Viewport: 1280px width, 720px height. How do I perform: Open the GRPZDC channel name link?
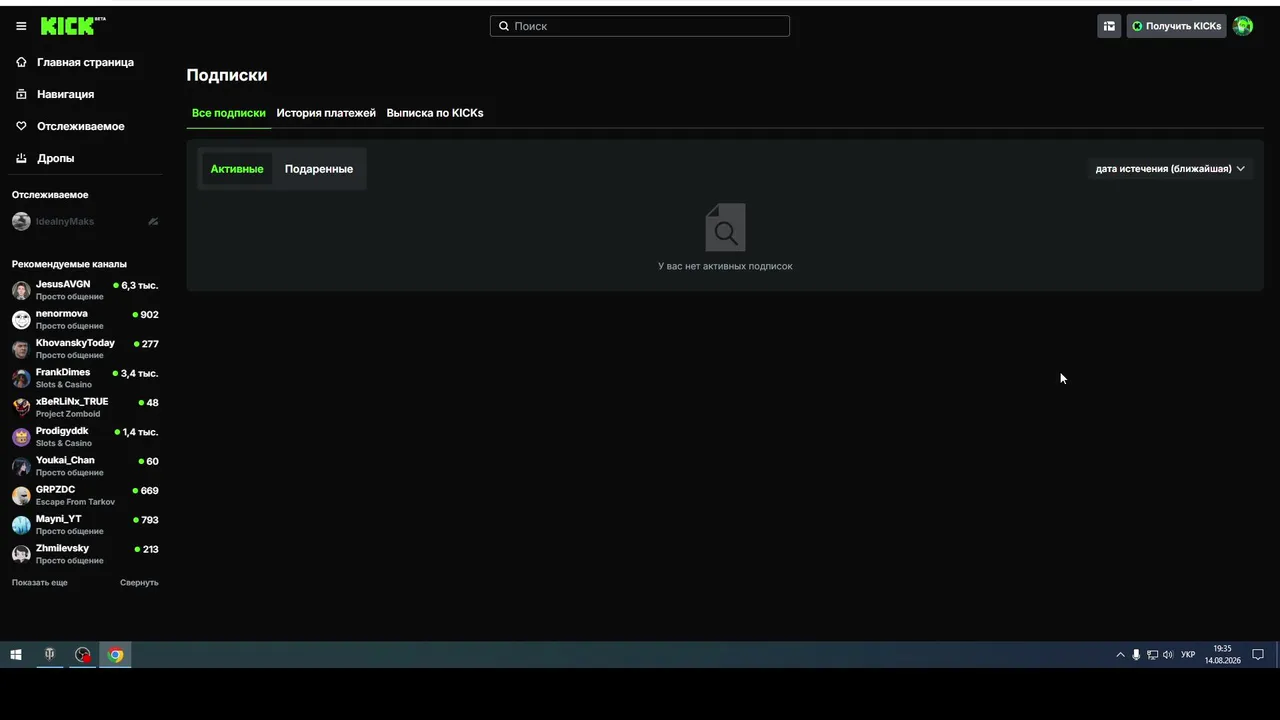point(55,489)
